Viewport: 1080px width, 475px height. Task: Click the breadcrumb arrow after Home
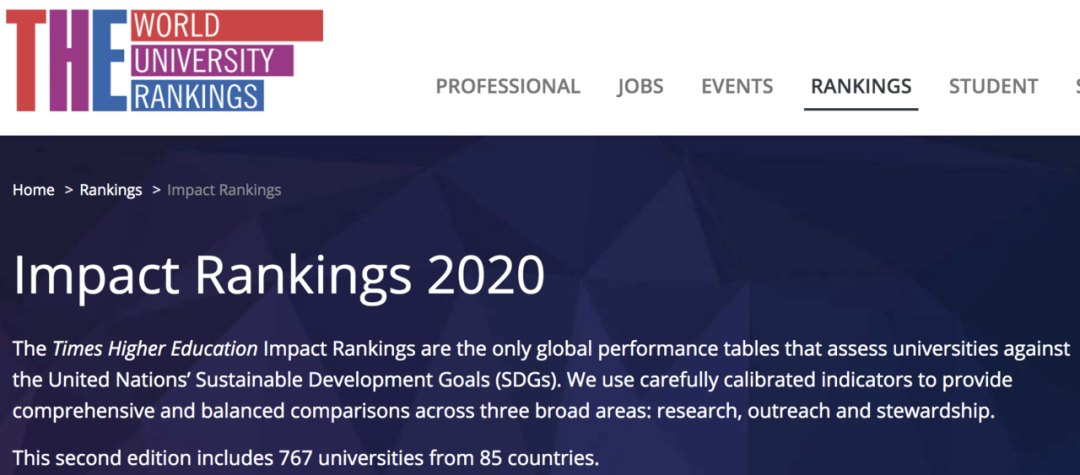pos(69,190)
